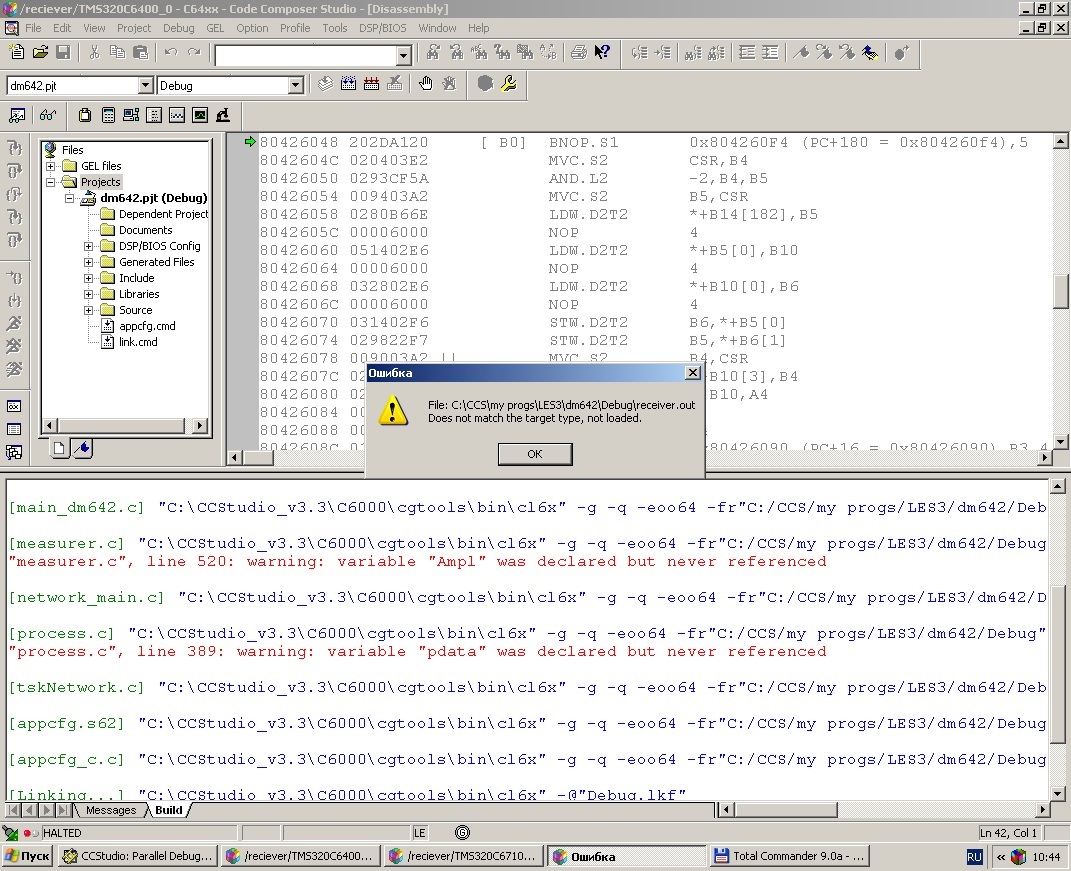
Task: Click the Remove All Breakpoints hand icon
Action: pyautogui.click(x=449, y=84)
